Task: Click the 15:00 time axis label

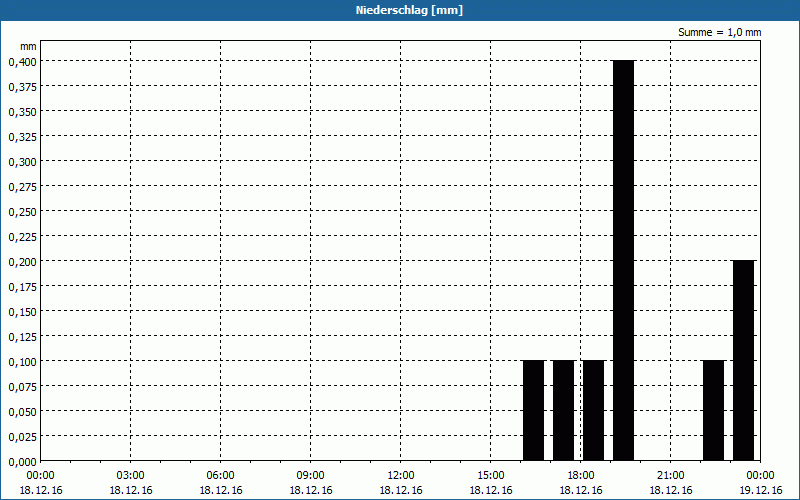Action: coord(491,475)
